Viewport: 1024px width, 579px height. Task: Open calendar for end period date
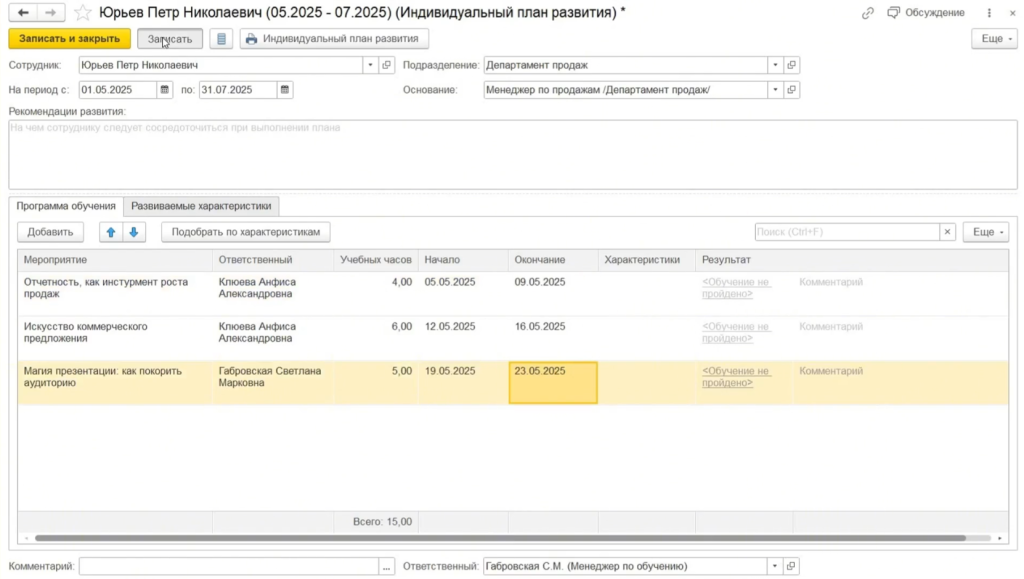point(285,90)
